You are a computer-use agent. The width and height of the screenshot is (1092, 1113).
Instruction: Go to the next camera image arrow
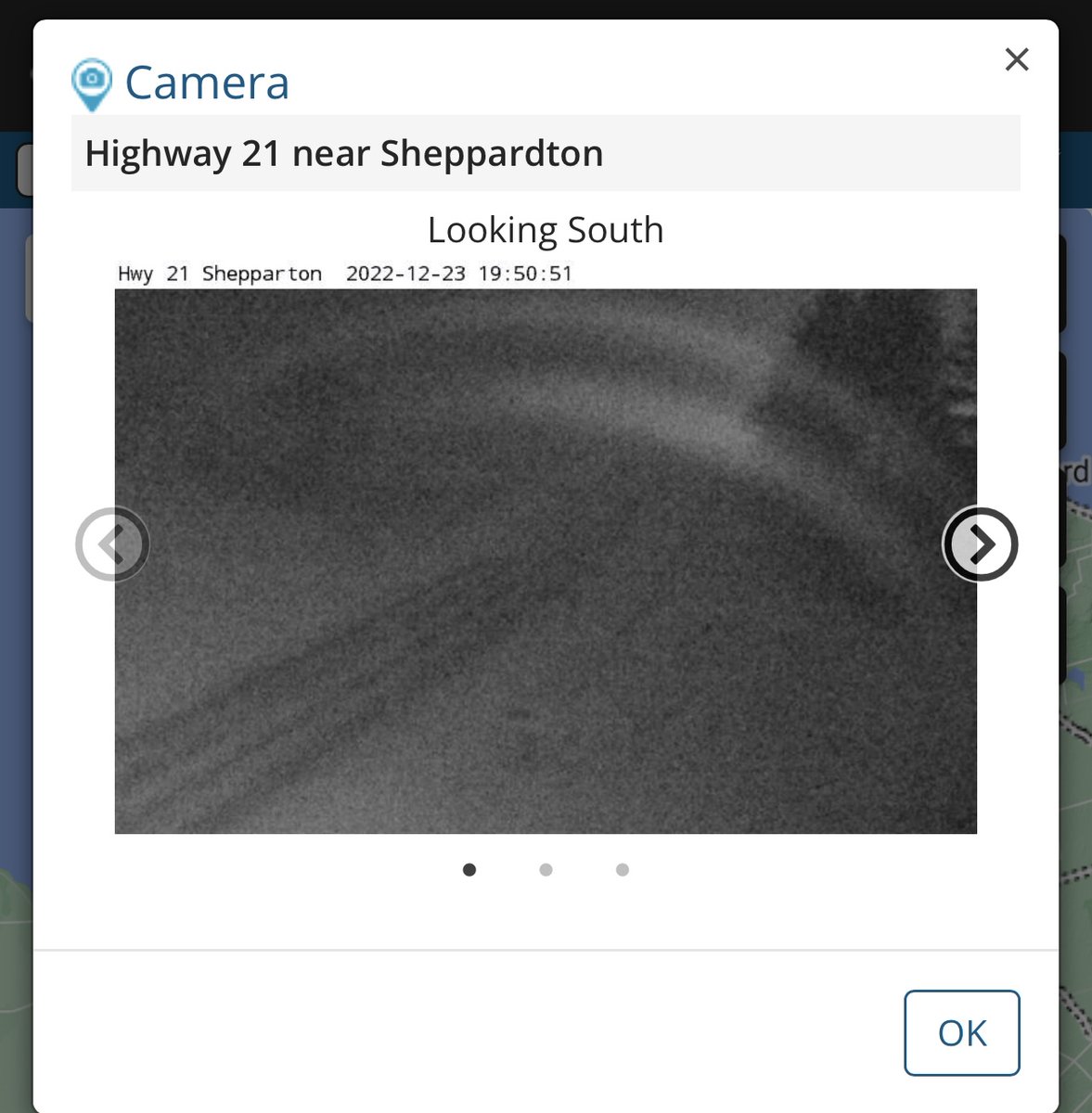(x=981, y=544)
